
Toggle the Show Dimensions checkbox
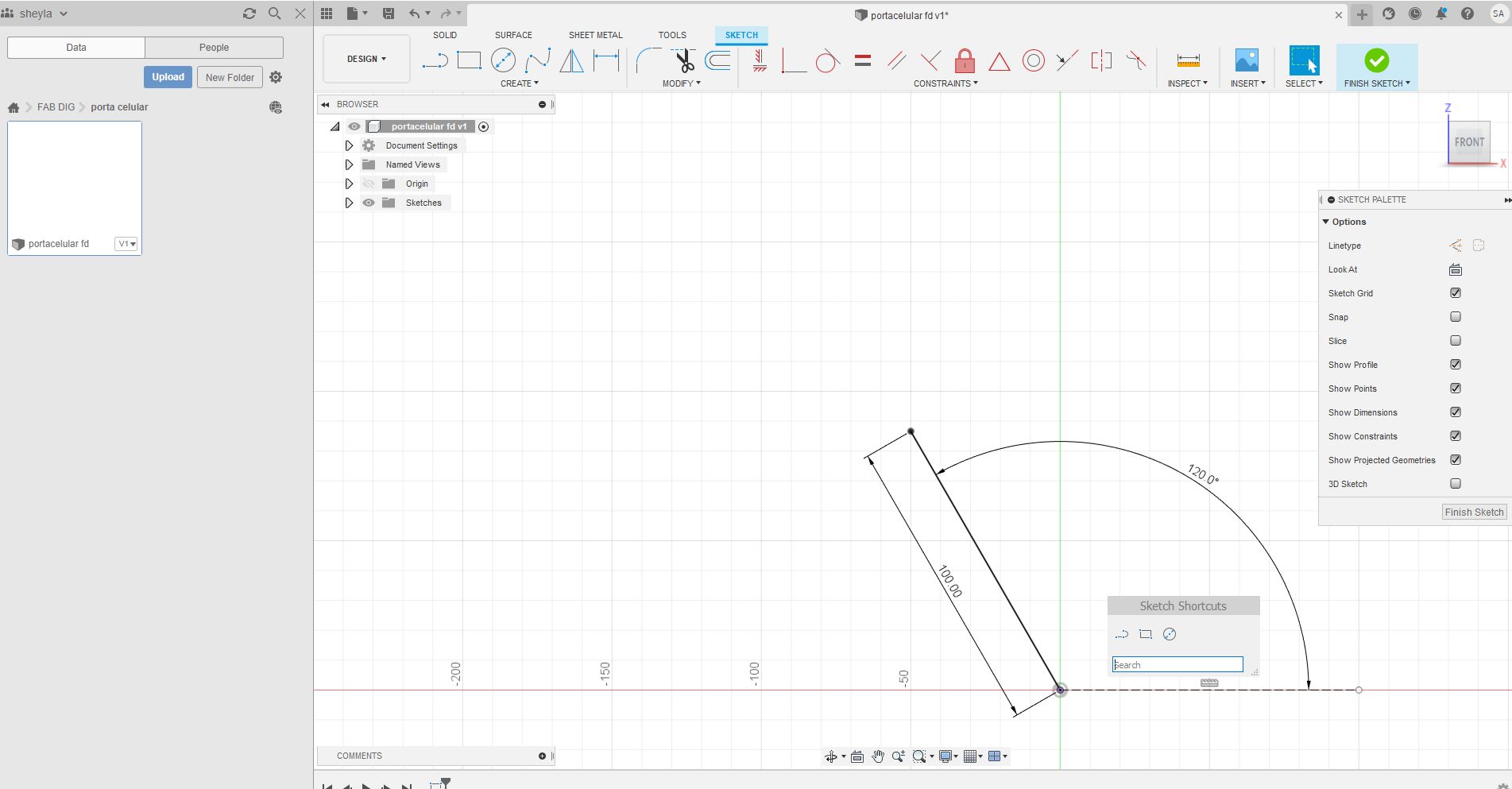1456,412
